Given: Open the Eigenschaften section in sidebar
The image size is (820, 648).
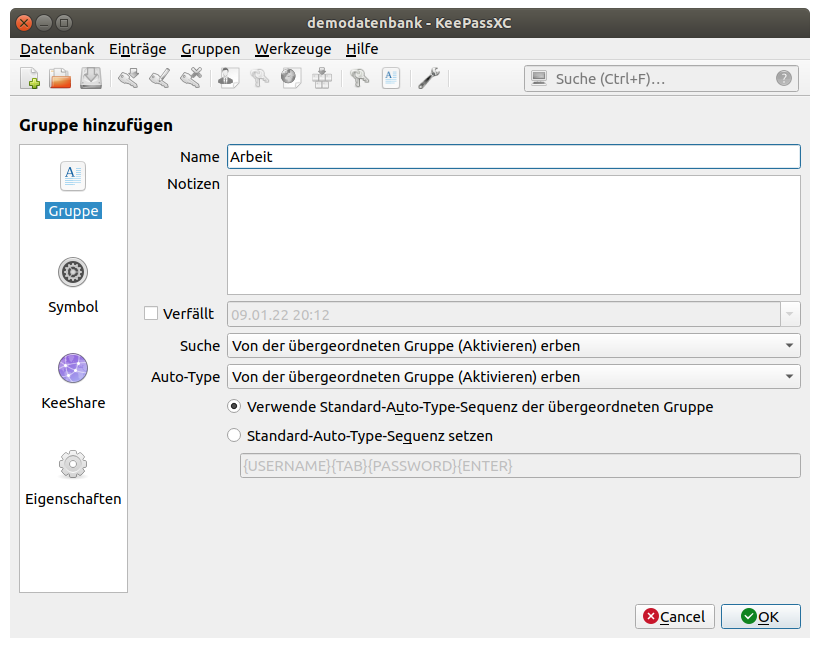Looking at the screenshot, I should [x=73, y=477].
